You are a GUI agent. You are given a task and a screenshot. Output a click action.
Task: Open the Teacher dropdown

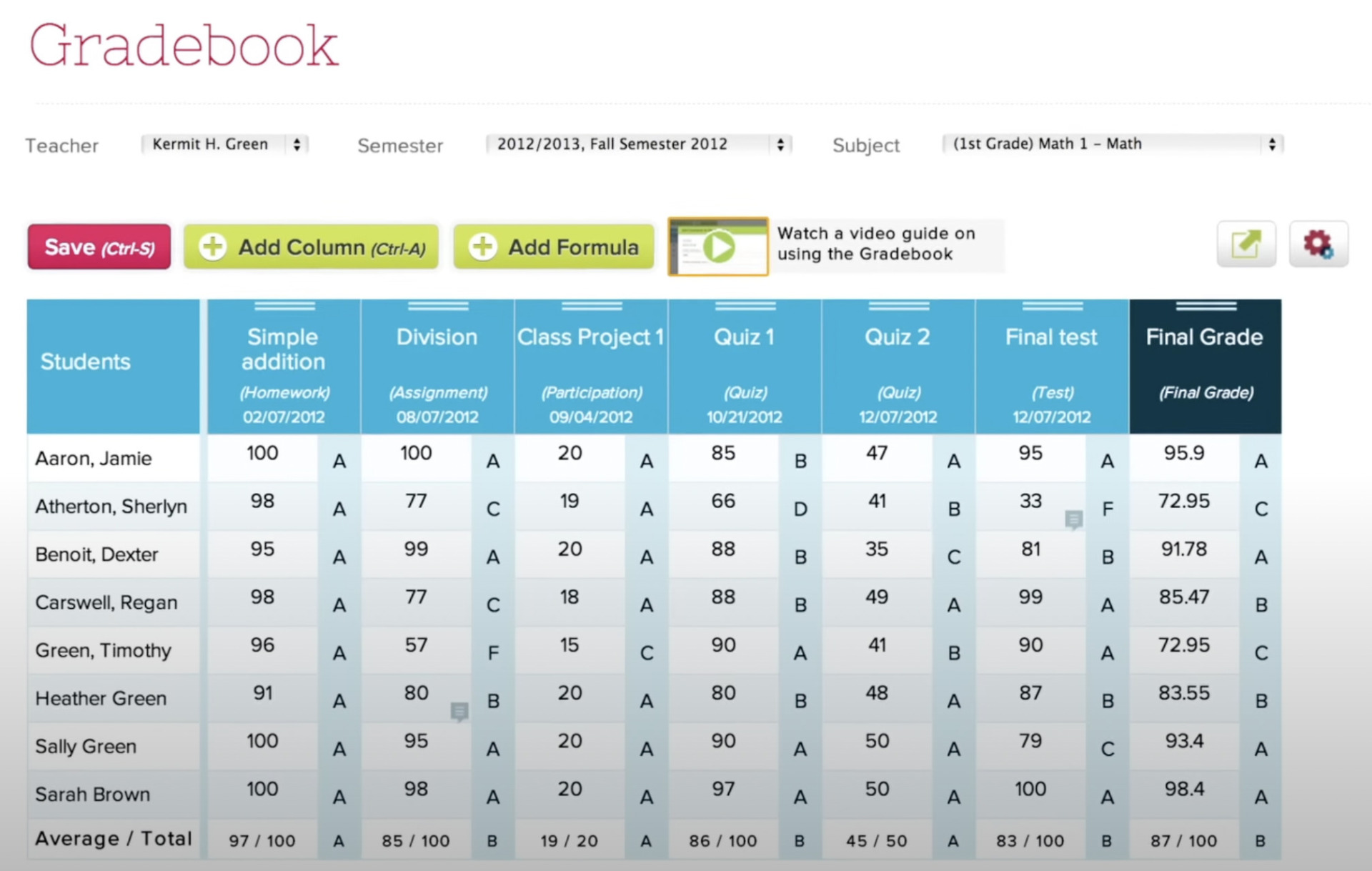click(x=224, y=144)
